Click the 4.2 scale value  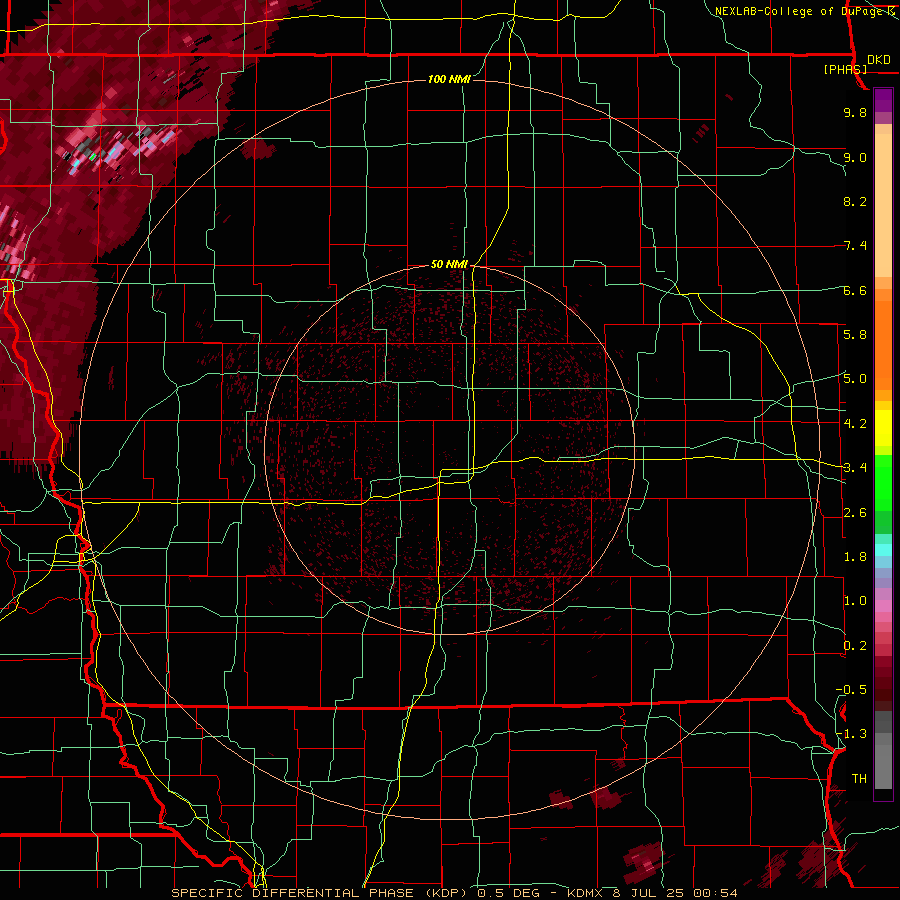(x=855, y=424)
